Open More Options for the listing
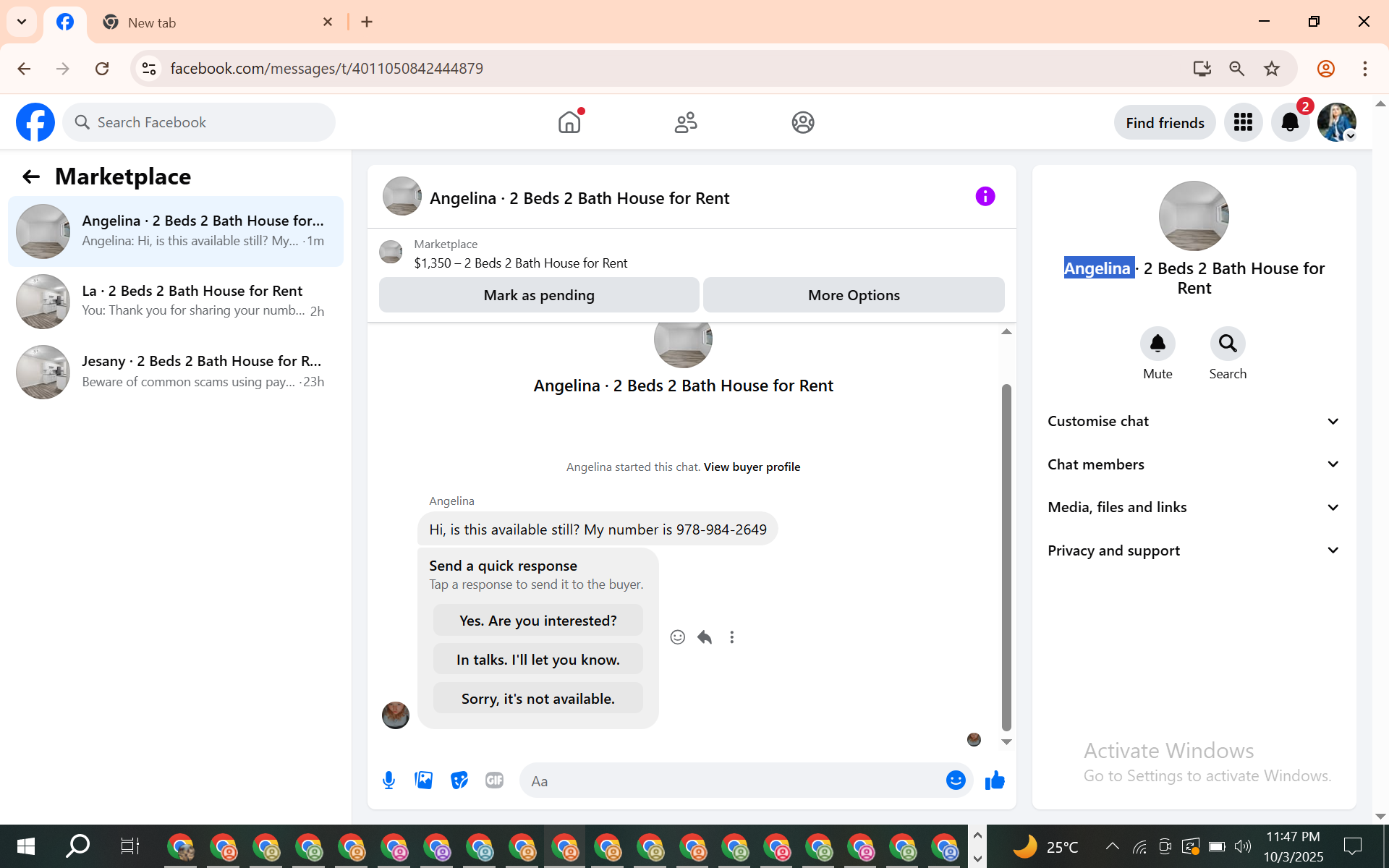The height and width of the screenshot is (868, 1389). (854, 295)
